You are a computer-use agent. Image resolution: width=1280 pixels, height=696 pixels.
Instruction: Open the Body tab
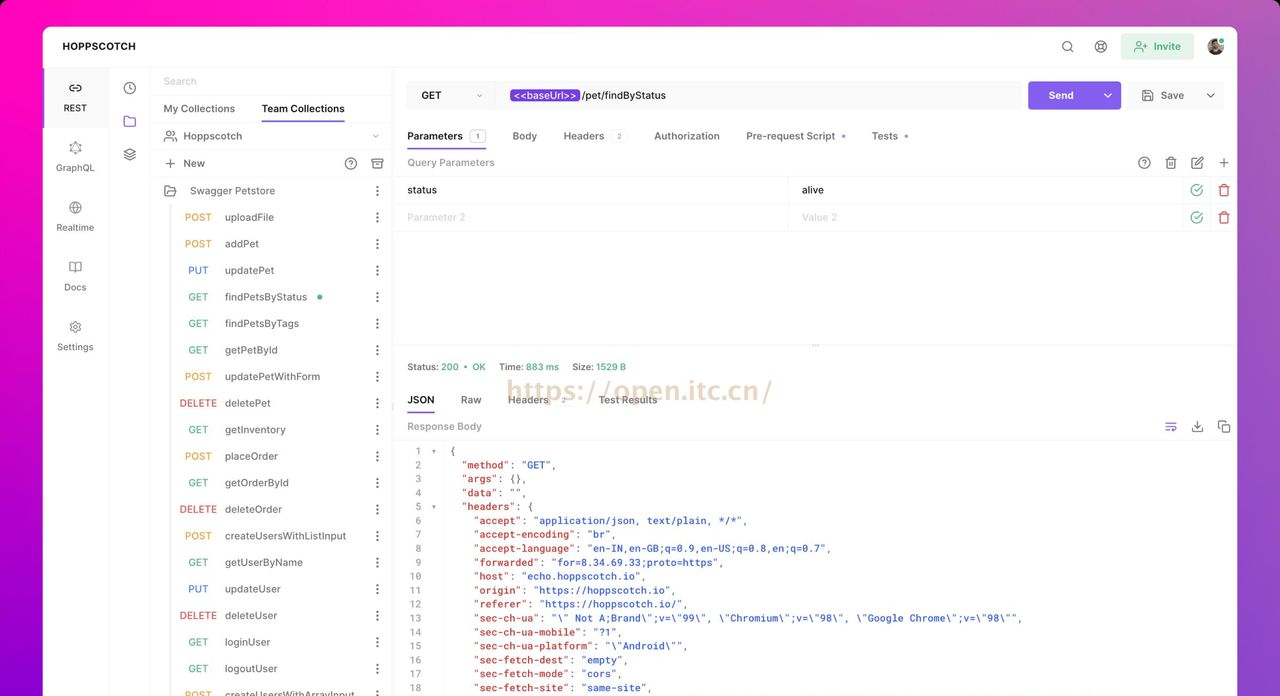coord(524,136)
